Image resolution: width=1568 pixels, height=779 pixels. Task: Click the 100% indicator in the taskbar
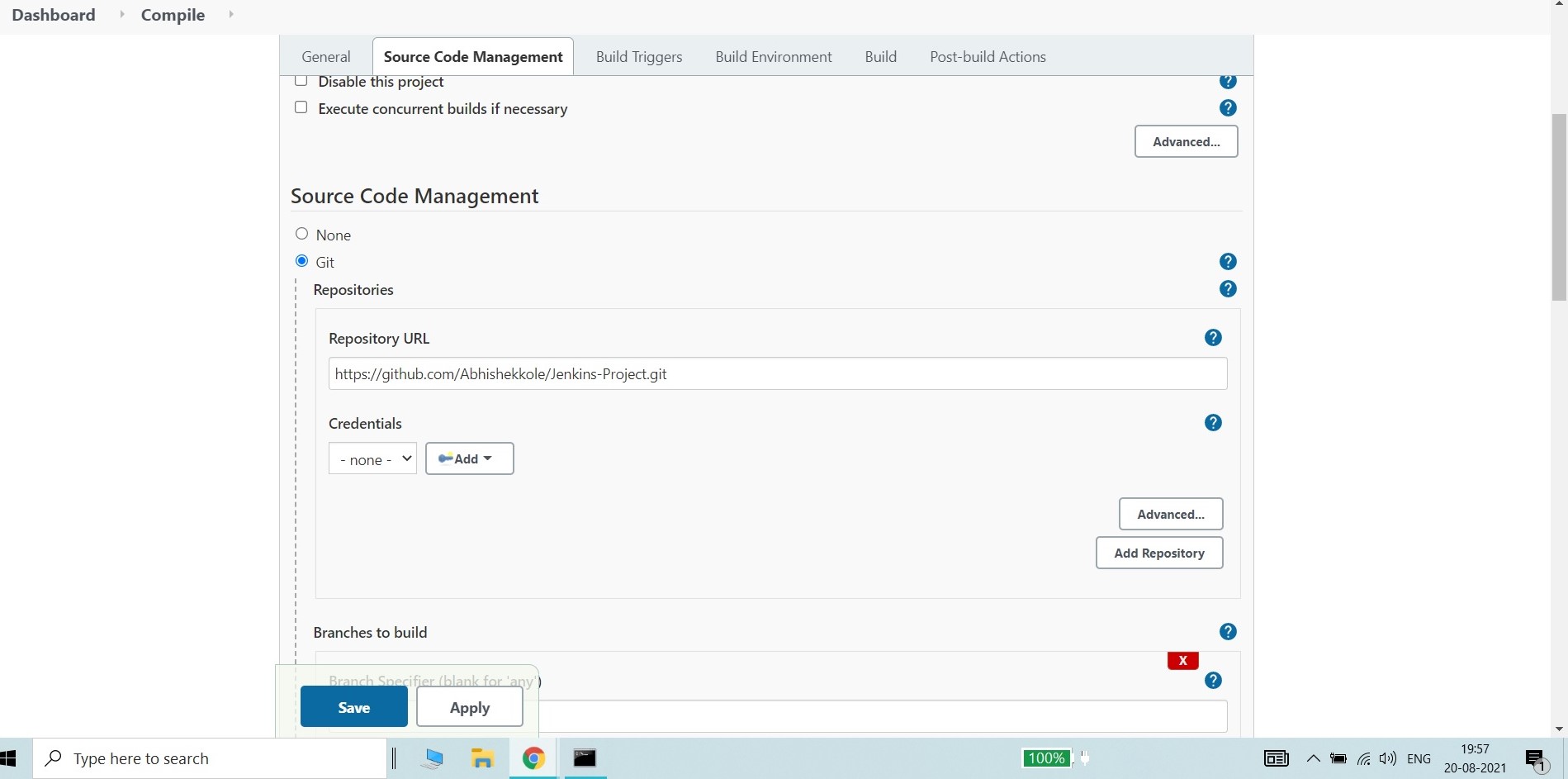tap(1045, 758)
